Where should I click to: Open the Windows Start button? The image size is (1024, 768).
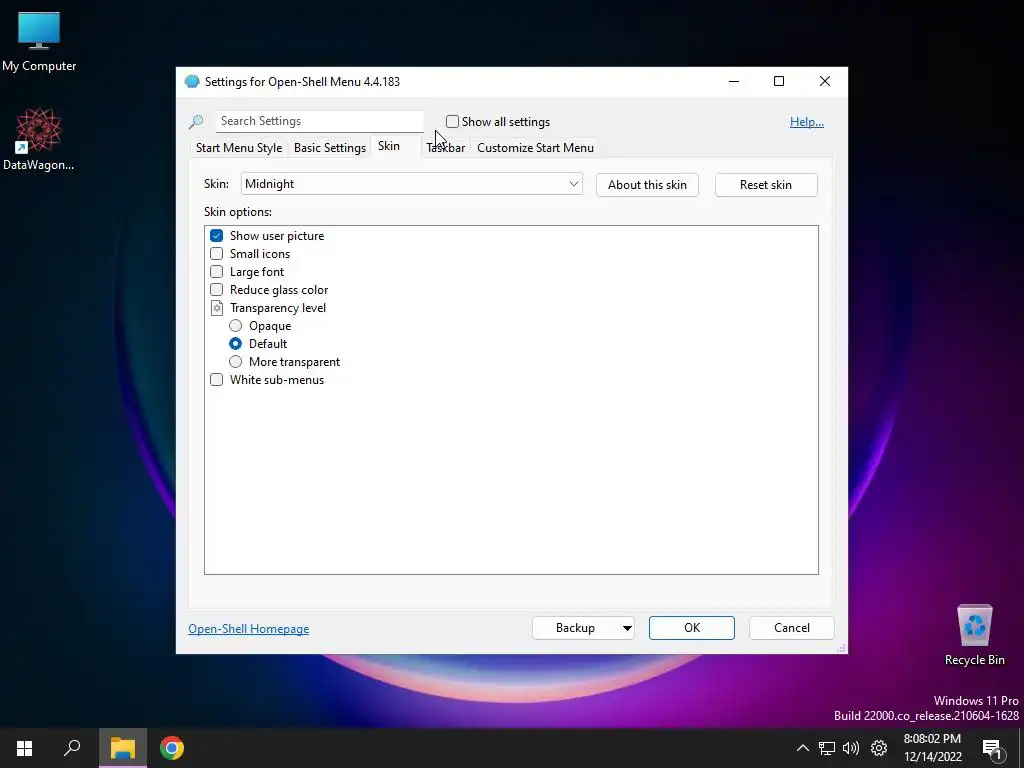coord(24,748)
